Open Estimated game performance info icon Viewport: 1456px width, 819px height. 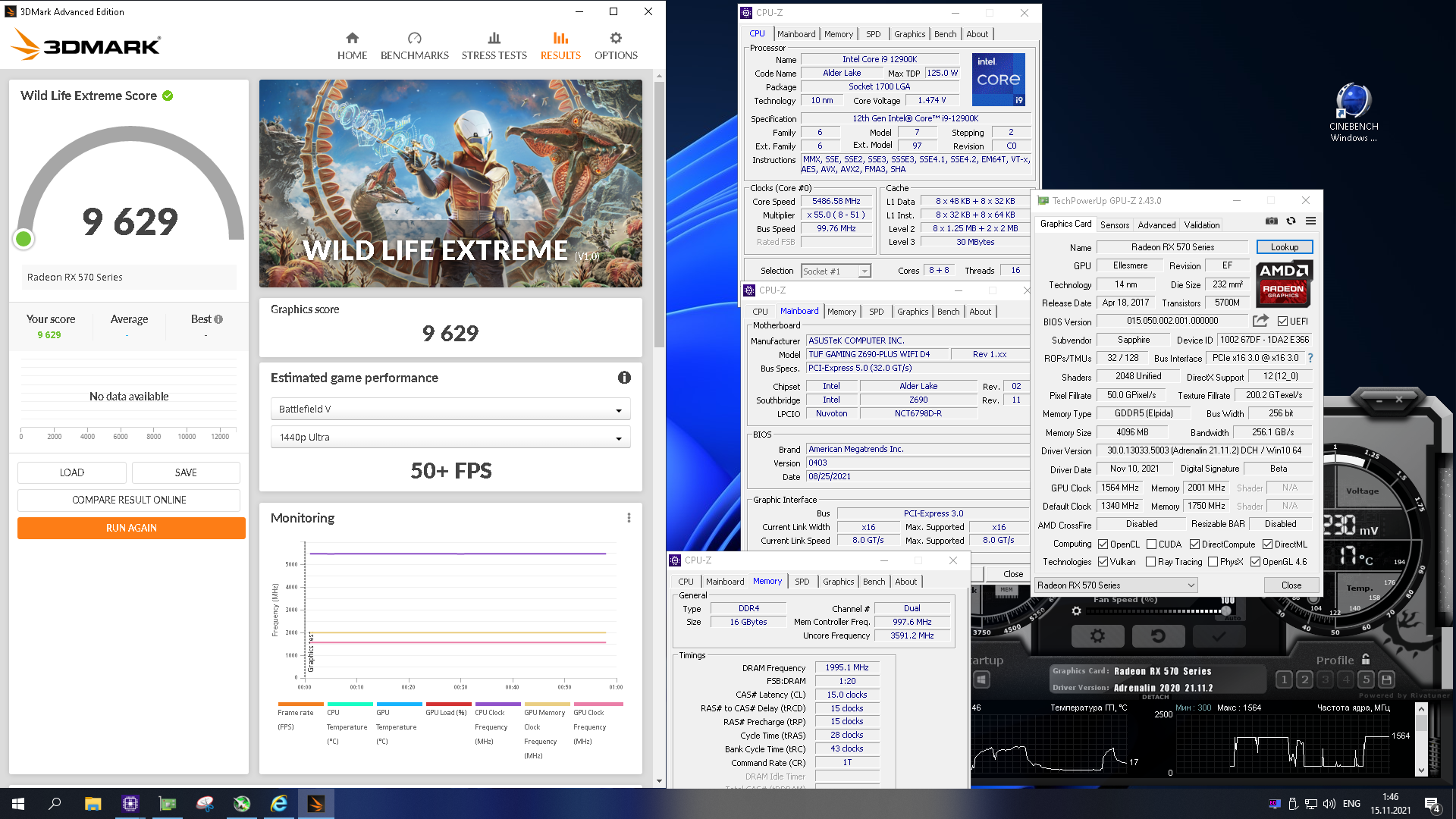(x=624, y=378)
